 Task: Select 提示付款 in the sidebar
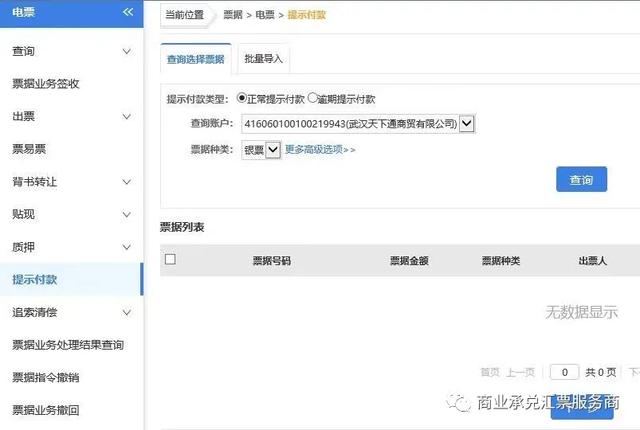click(71, 279)
